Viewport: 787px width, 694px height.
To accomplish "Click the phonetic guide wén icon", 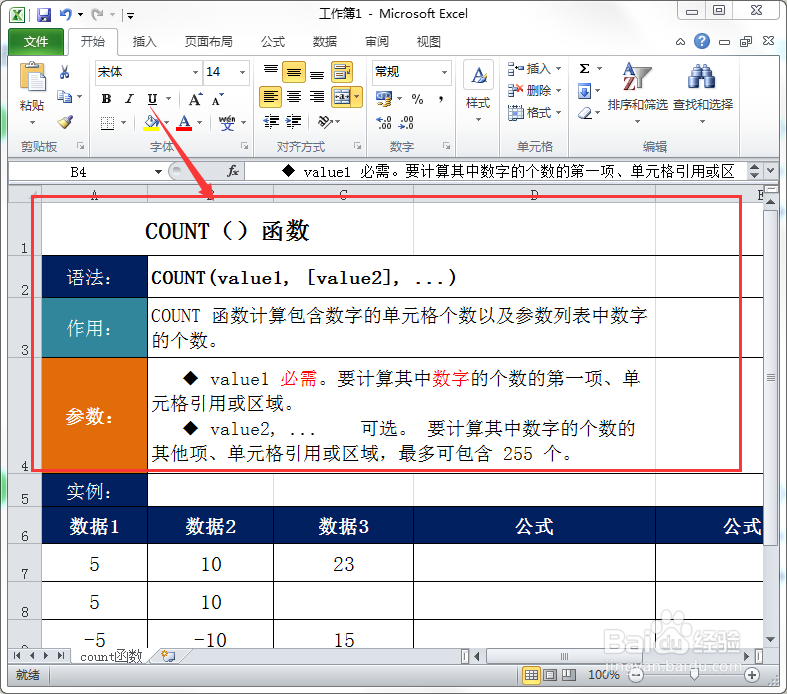I will [227, 122].
